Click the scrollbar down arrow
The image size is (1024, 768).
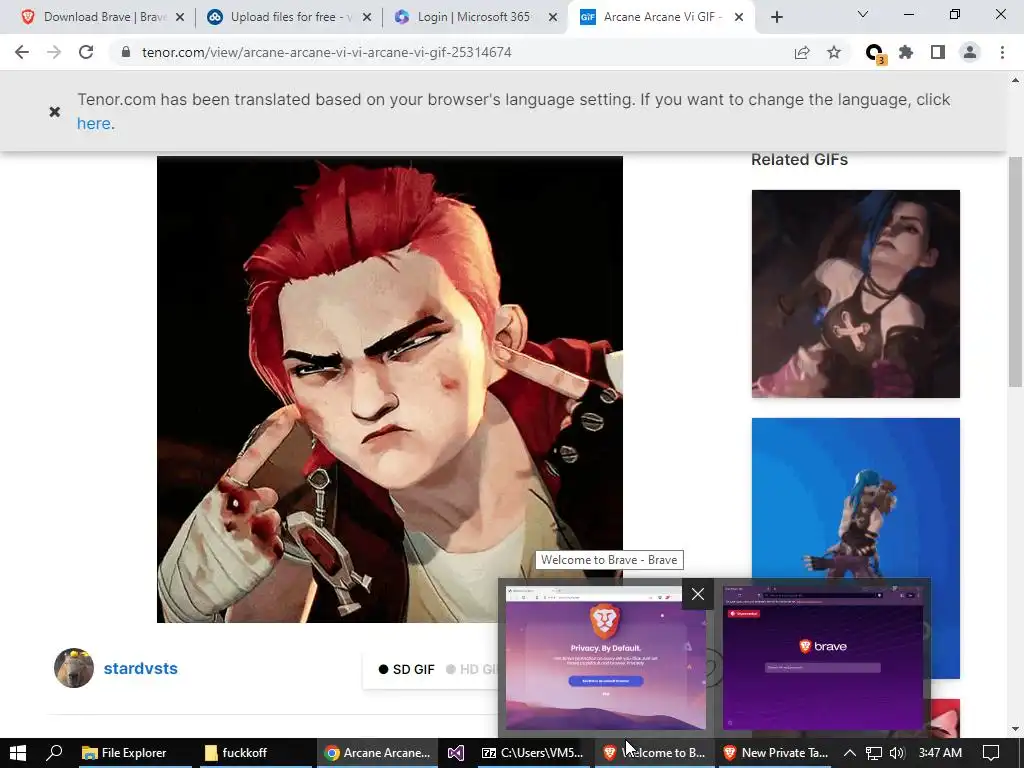click(x=1016, y=729)
